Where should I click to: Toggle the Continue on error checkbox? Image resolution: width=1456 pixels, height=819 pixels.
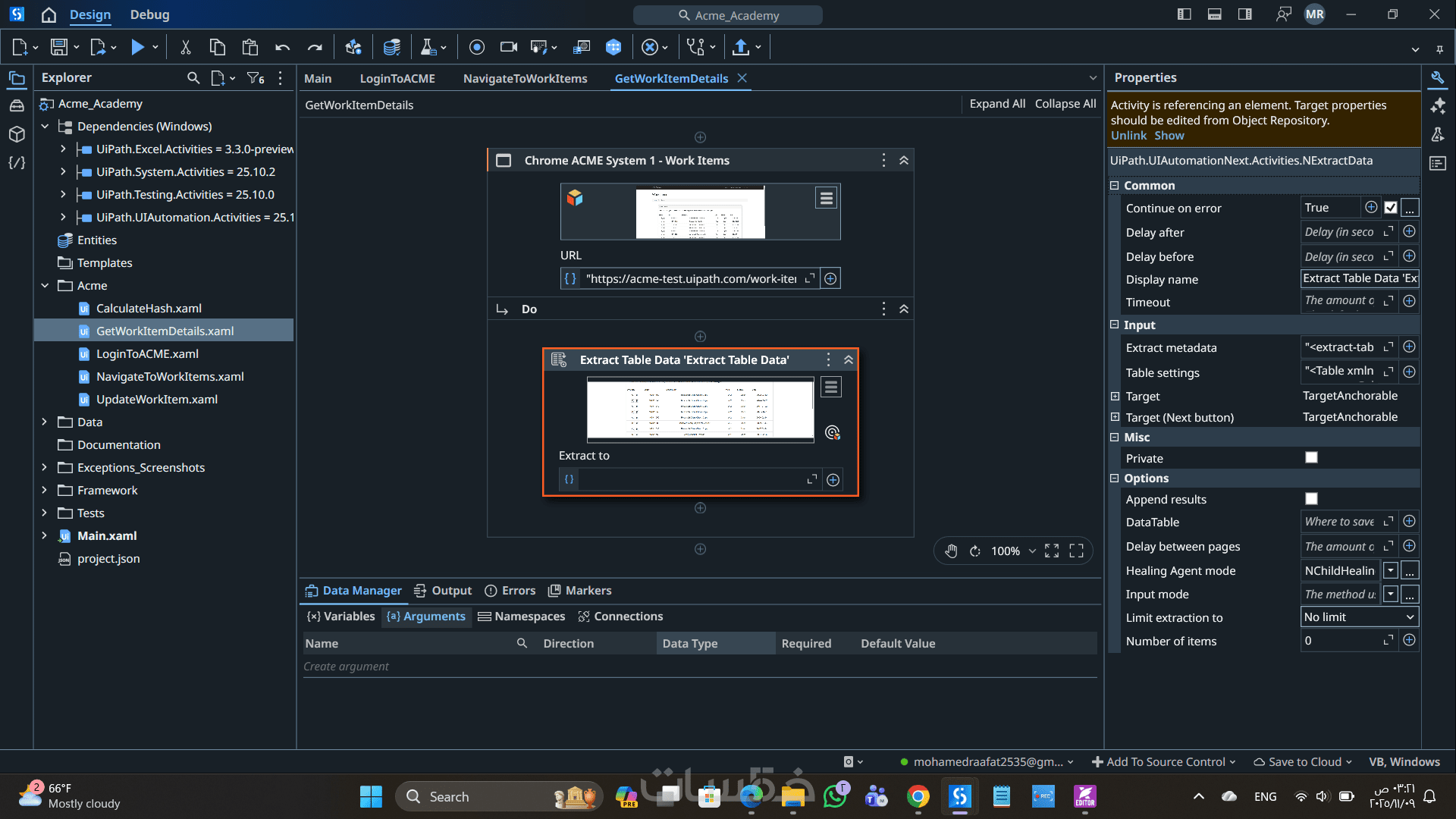(x=1390, y=208)
